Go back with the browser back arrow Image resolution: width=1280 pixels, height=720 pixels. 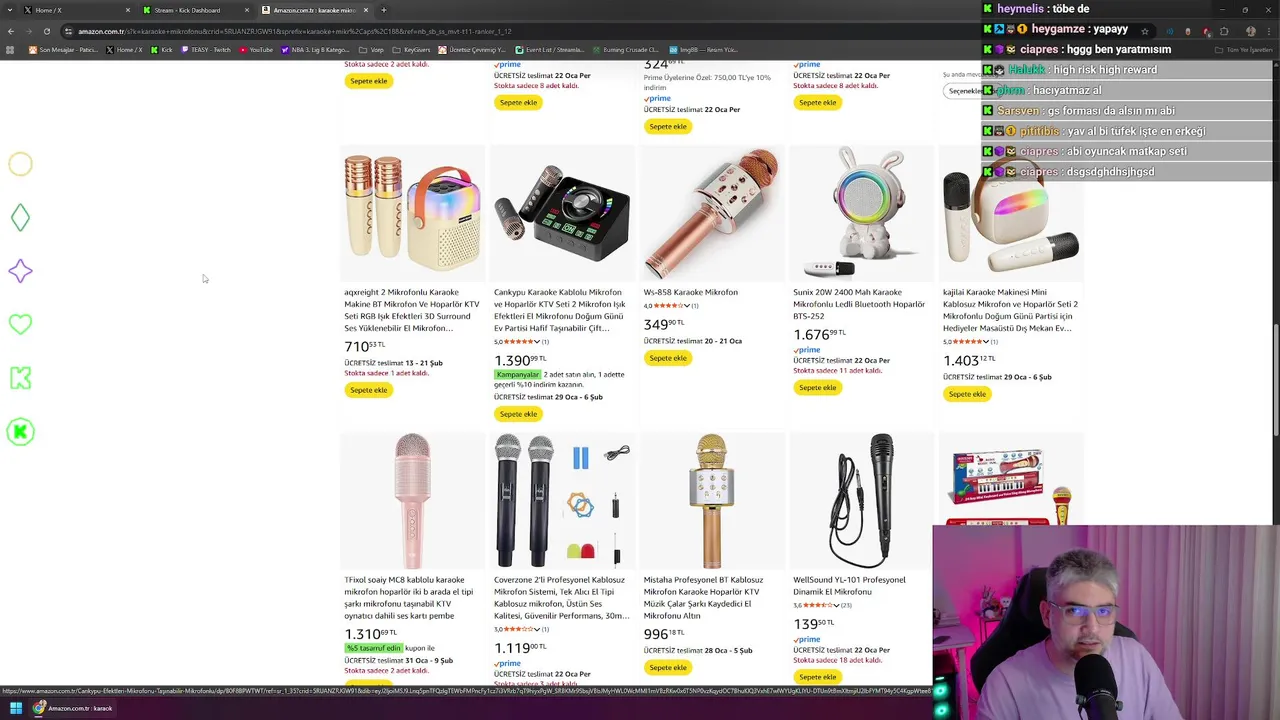coord(11,31)
